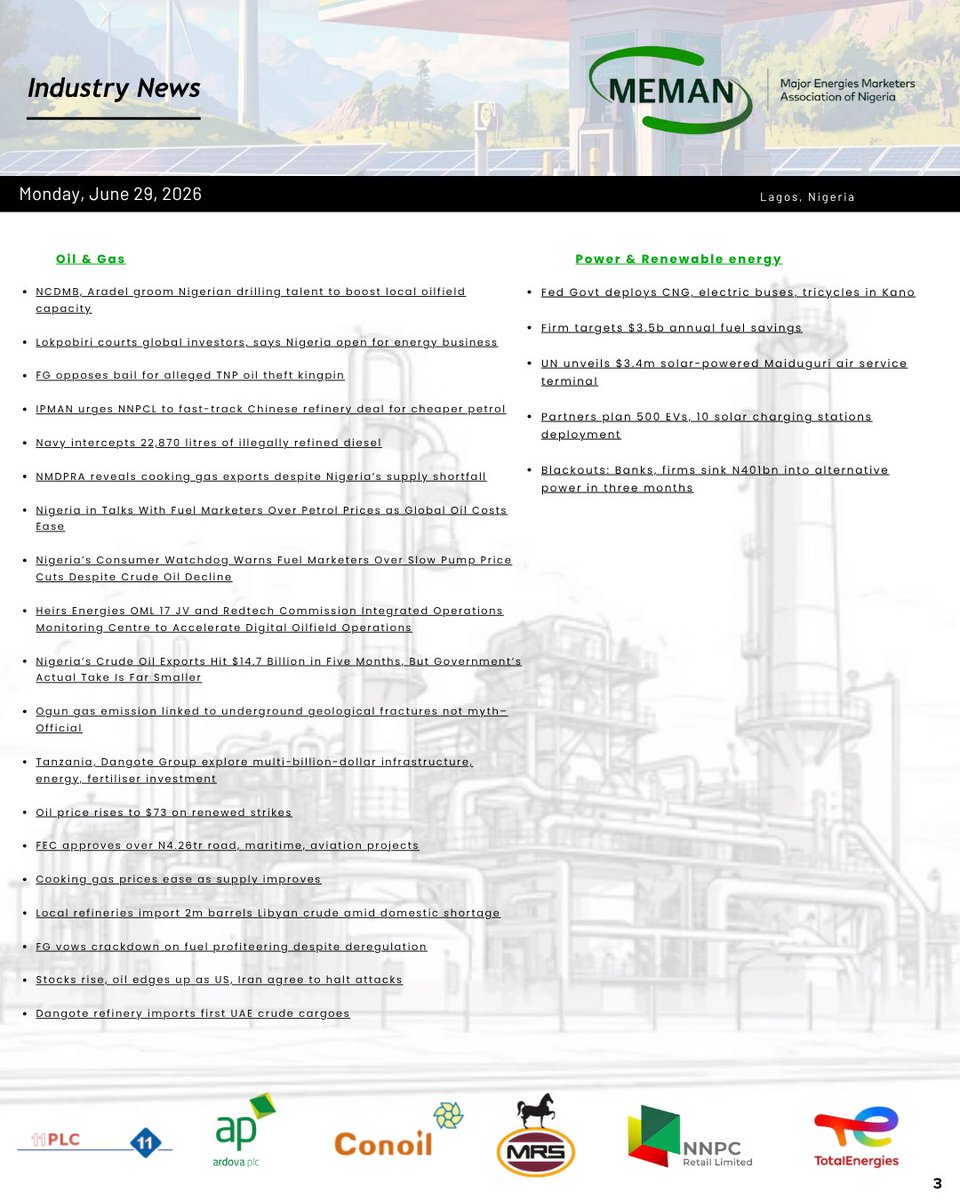Open Stocks rise, oil edges up article

coord(219,980)
